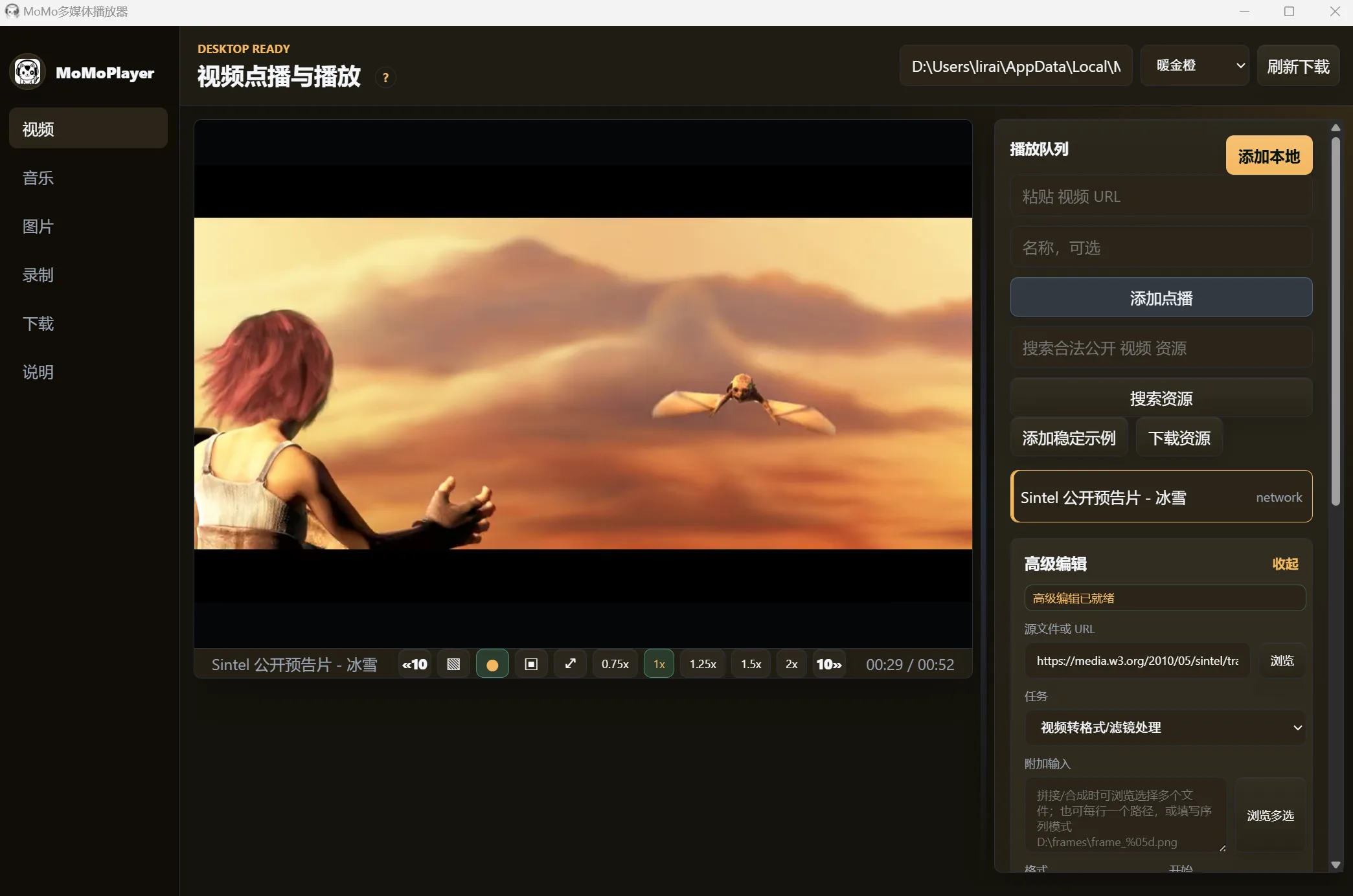Click the 下载资源 button
Viewport: 1353px width, 896px height.
pos(1179,438)
